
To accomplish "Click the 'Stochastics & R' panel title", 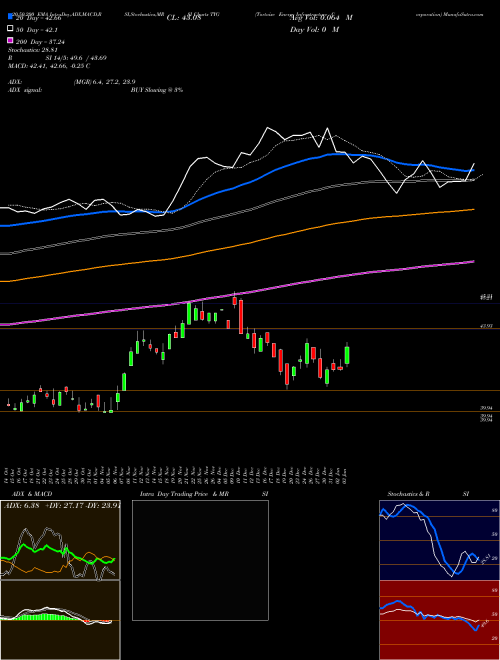I will [408, 494].
